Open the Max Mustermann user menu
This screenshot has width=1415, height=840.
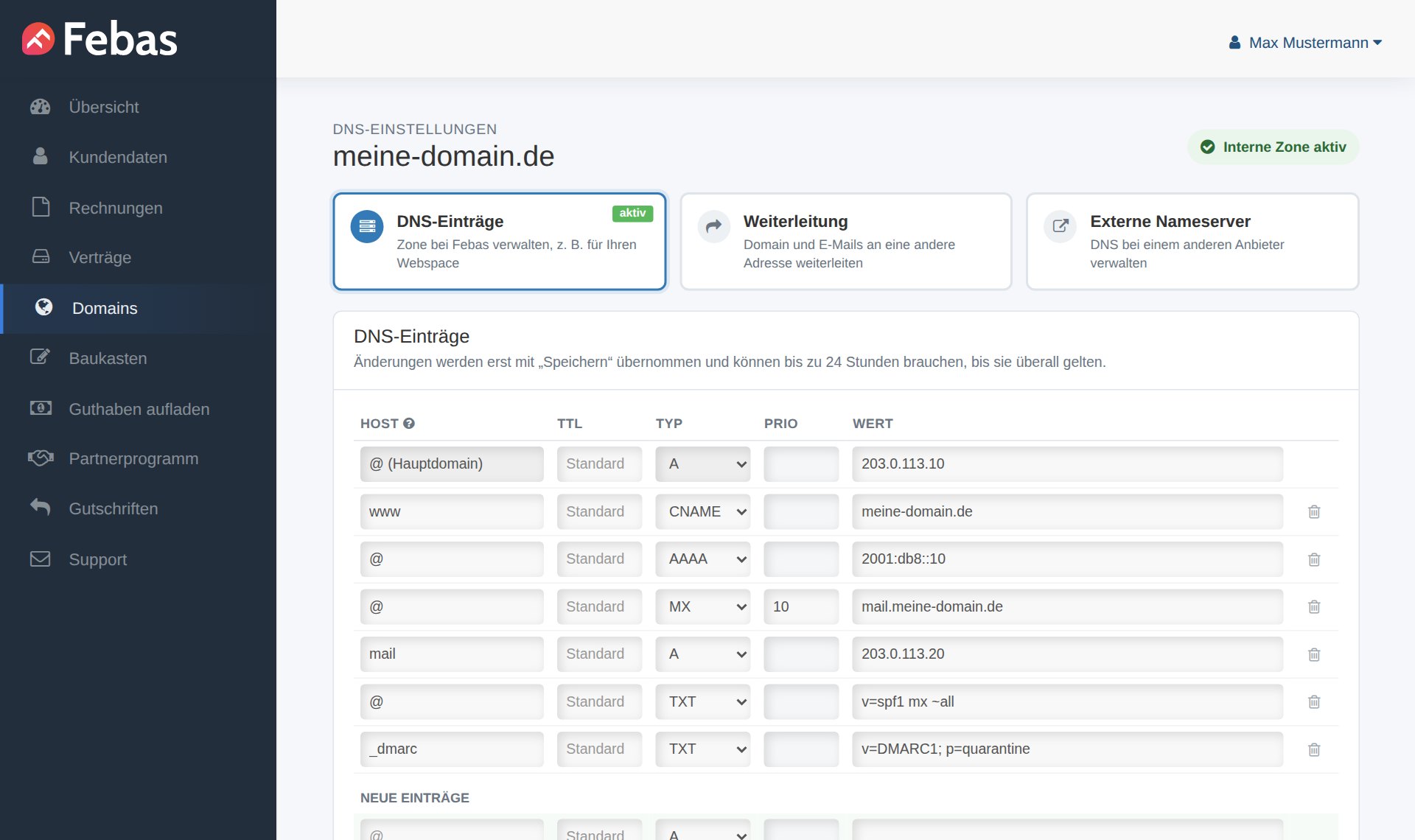[1305, 43]
